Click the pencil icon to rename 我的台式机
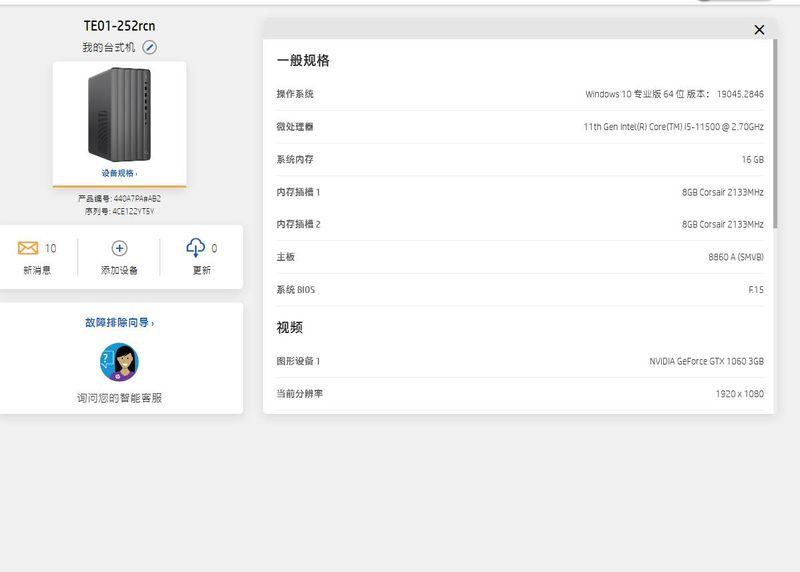The height and width of the screenshot is (572, 800). click(x=150, y=47)
